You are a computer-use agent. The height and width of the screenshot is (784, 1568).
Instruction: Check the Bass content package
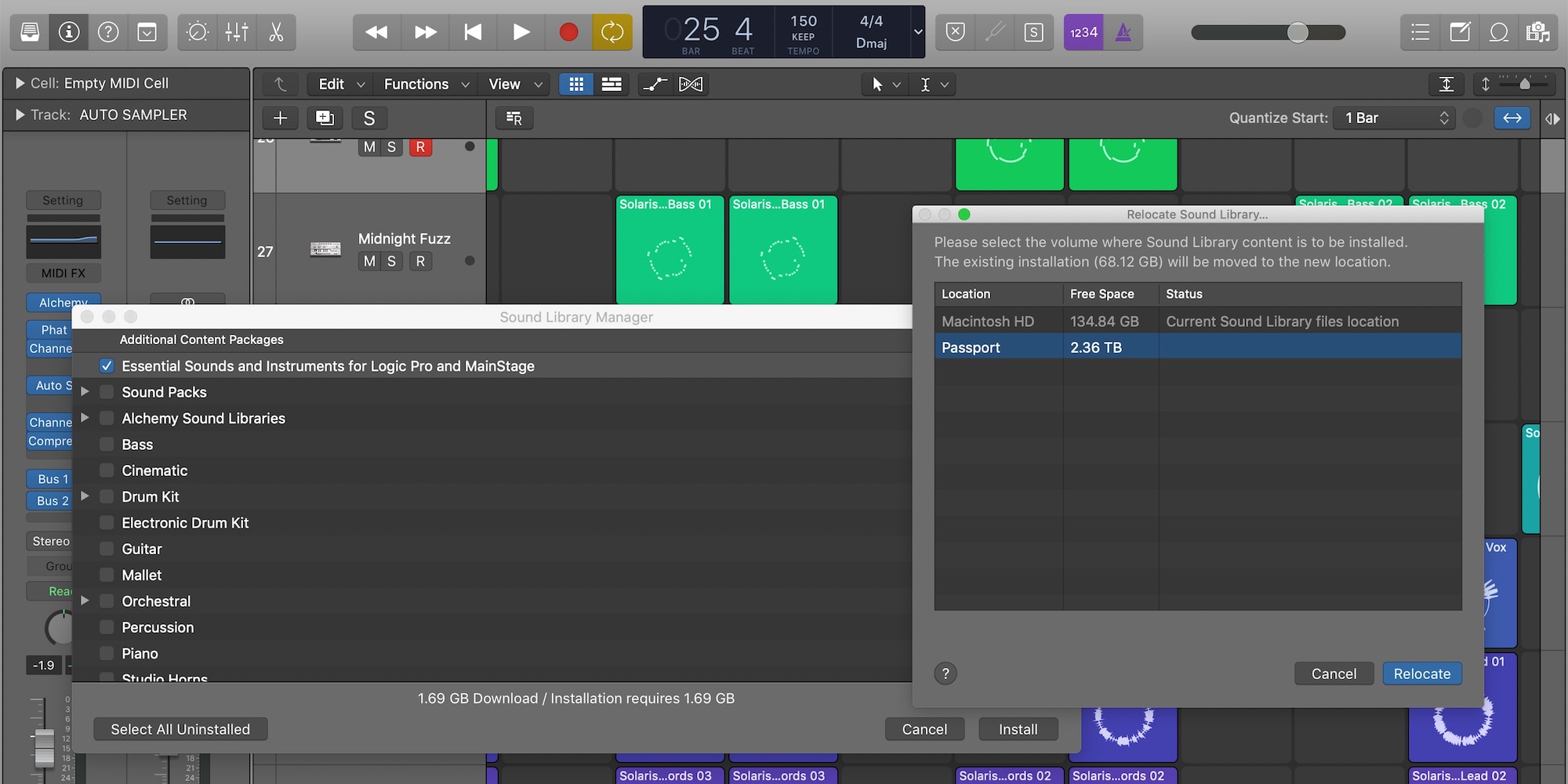[x=106, y=444]
